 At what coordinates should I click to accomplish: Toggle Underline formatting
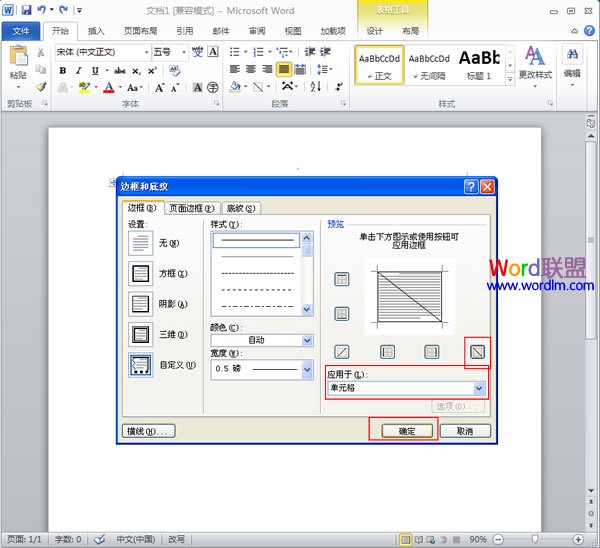click(95, 71)
